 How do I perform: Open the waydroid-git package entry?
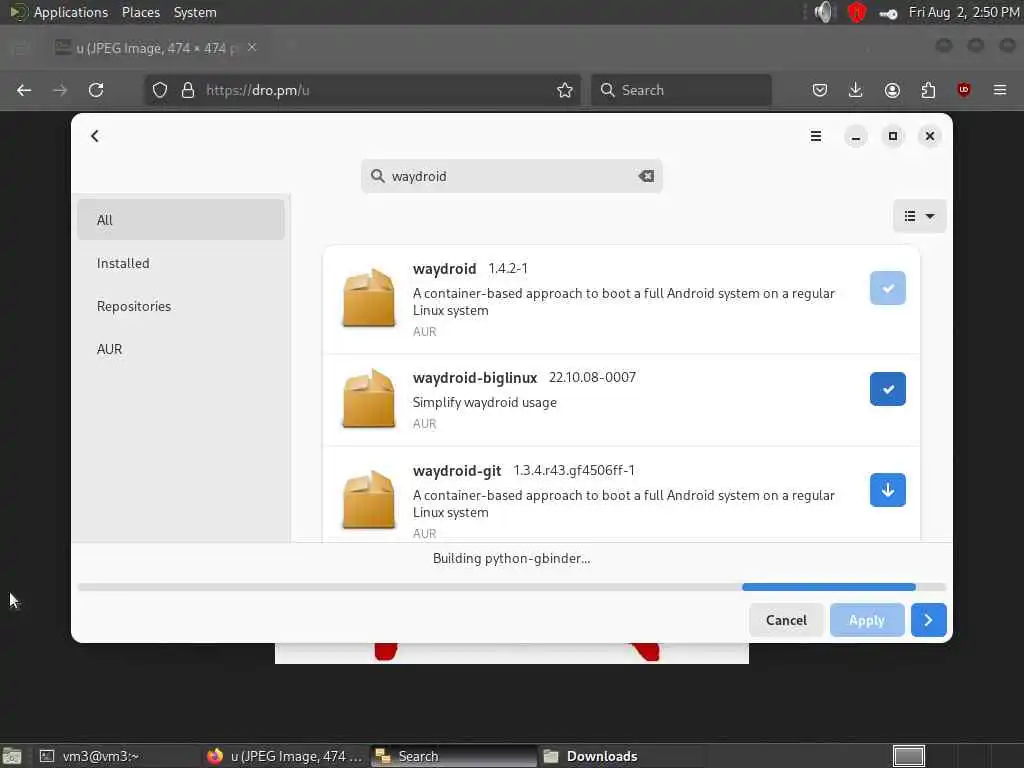(x=621, y=494)
